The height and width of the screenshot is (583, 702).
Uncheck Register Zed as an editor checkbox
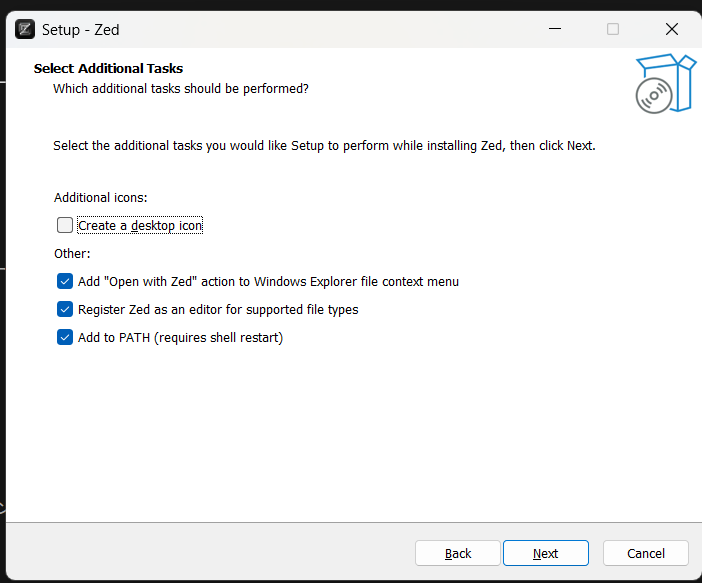pyautogui.click(x=65, y=310)
